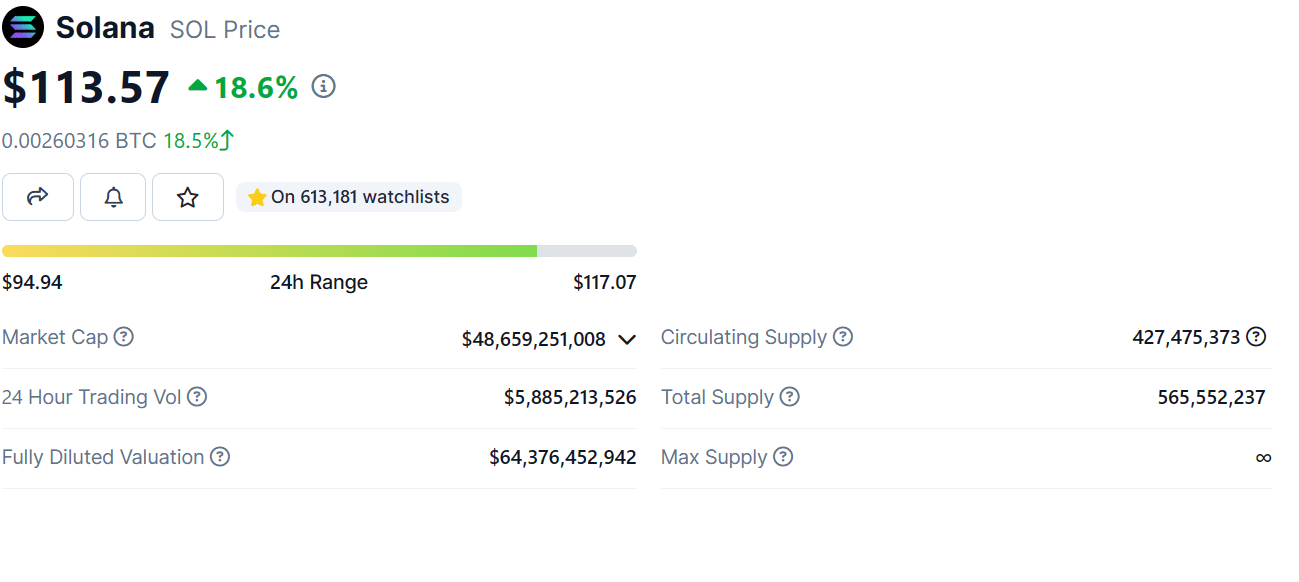1299x582 pixels.
Task: Open supply verification icon beside 427,475,373
Action: 1256,337
